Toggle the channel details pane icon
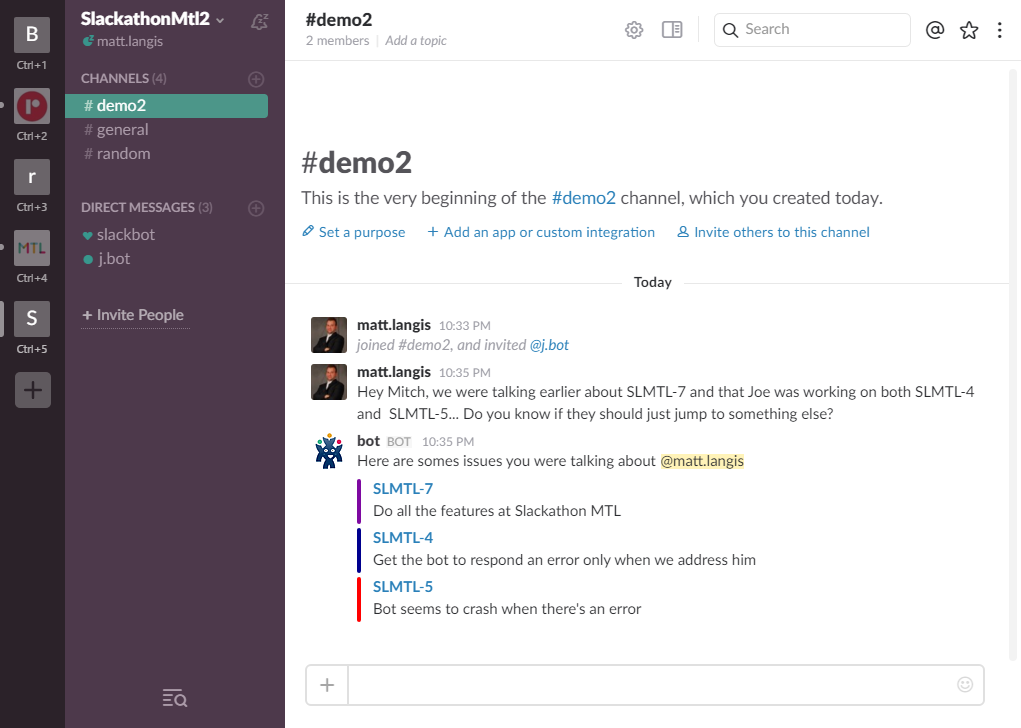 672,30
